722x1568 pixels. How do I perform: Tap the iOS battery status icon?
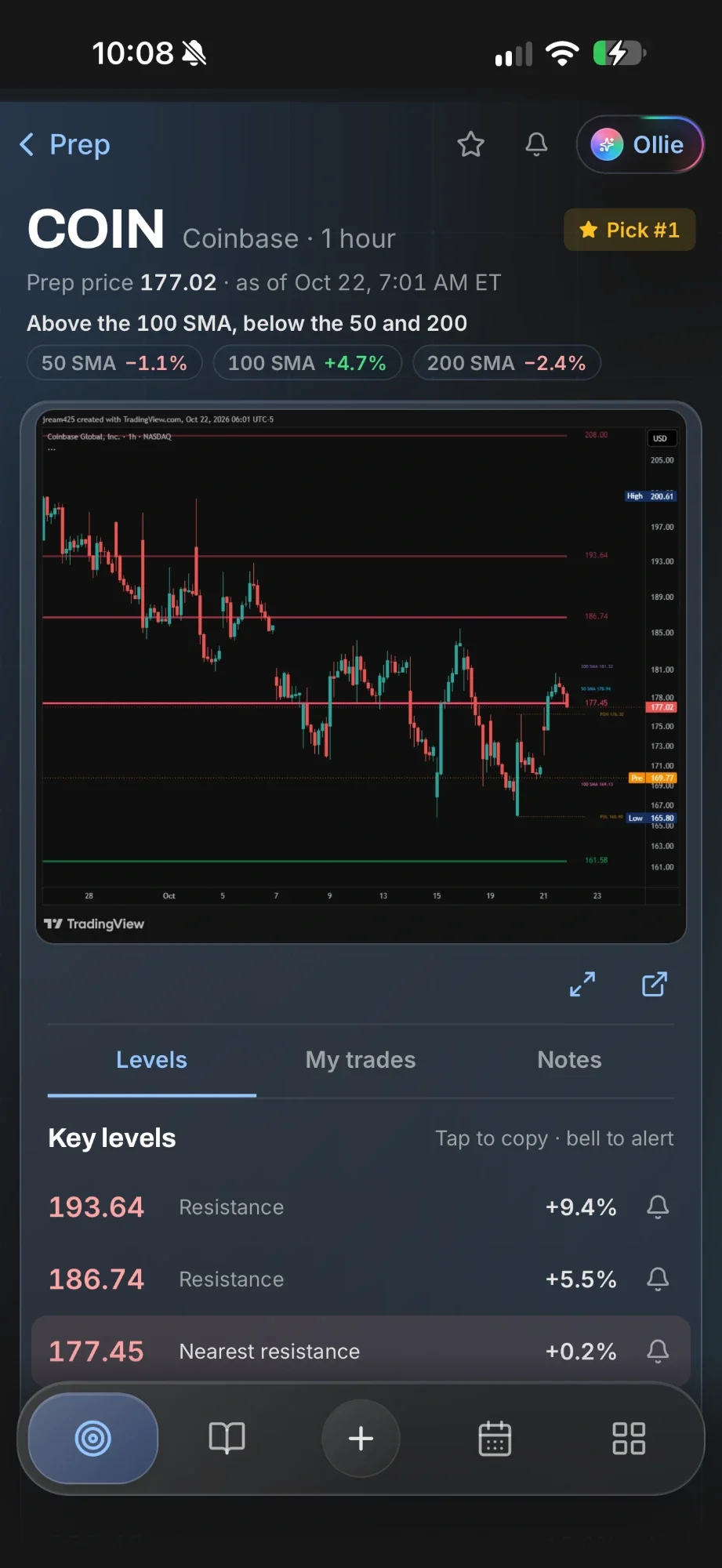(x=619, y=53)
